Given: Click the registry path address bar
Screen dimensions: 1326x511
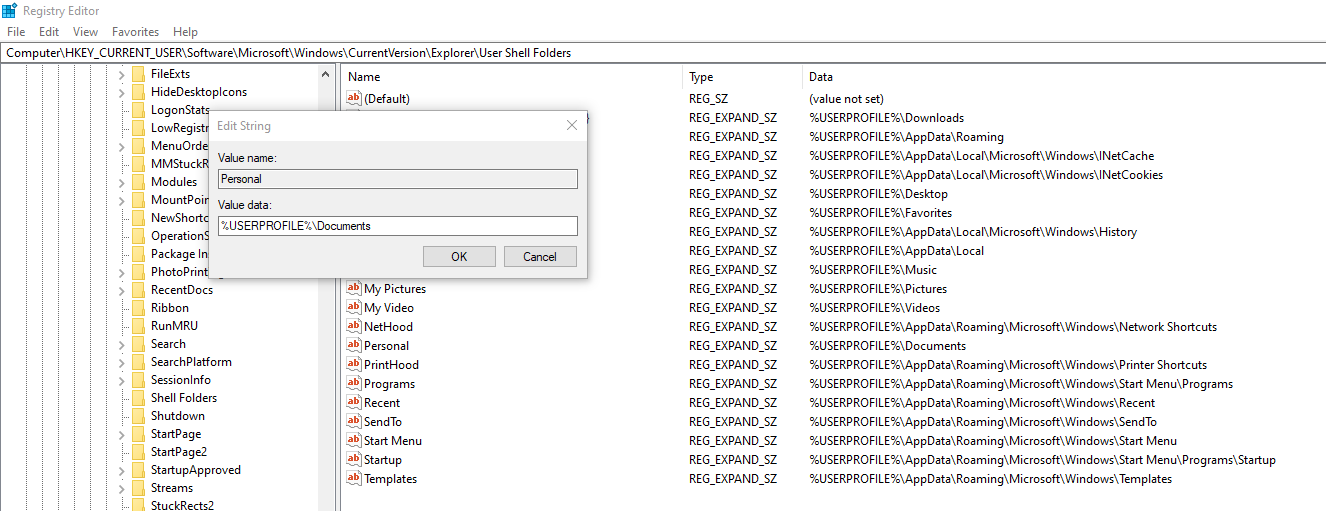Looking at the screenshot, I should pyautogui.click(x=660, y=52).
